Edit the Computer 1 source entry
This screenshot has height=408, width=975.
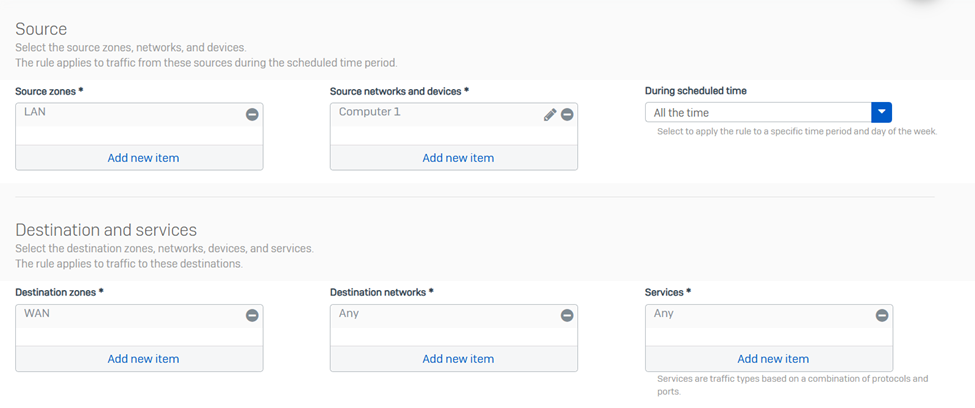point(549,115)
